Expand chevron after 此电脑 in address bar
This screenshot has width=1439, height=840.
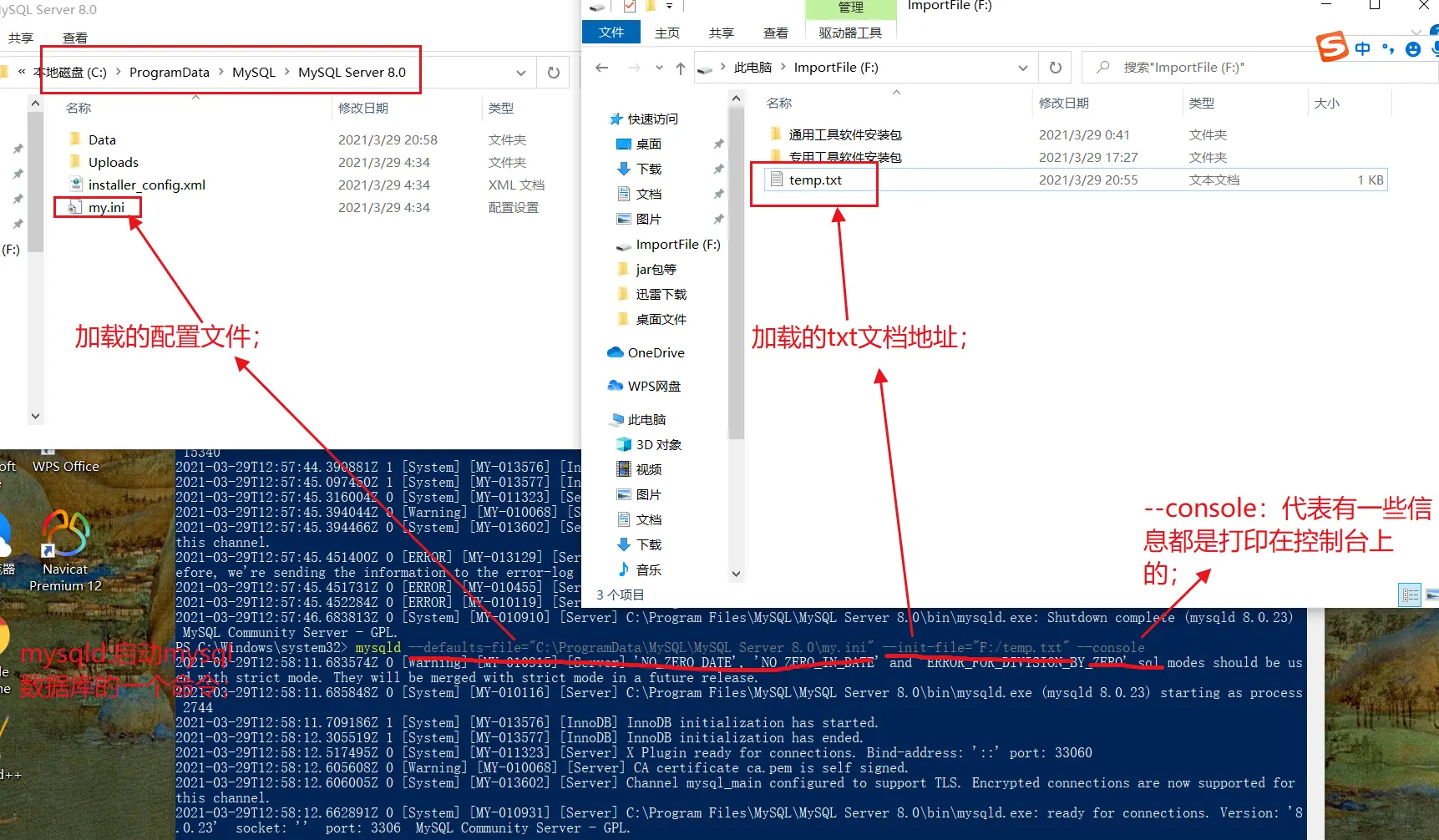click(x=783, y=67)
